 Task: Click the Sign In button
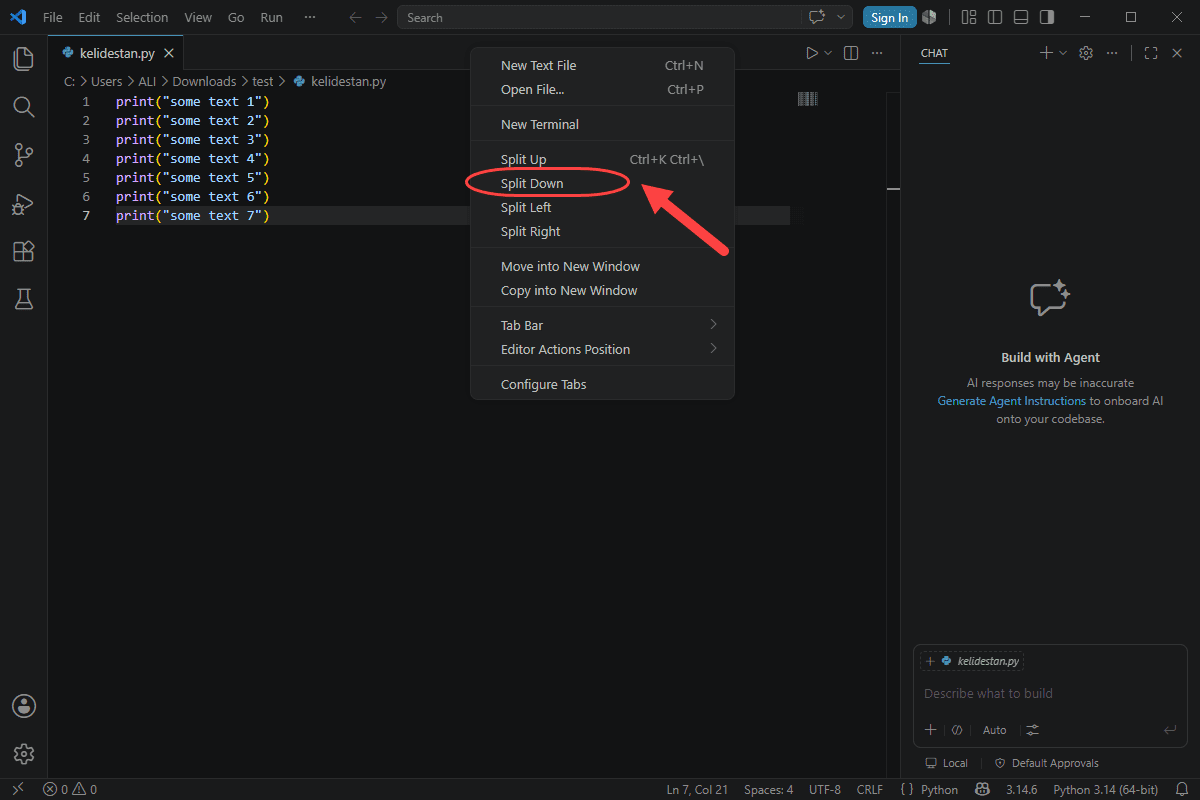coord(889,17)
